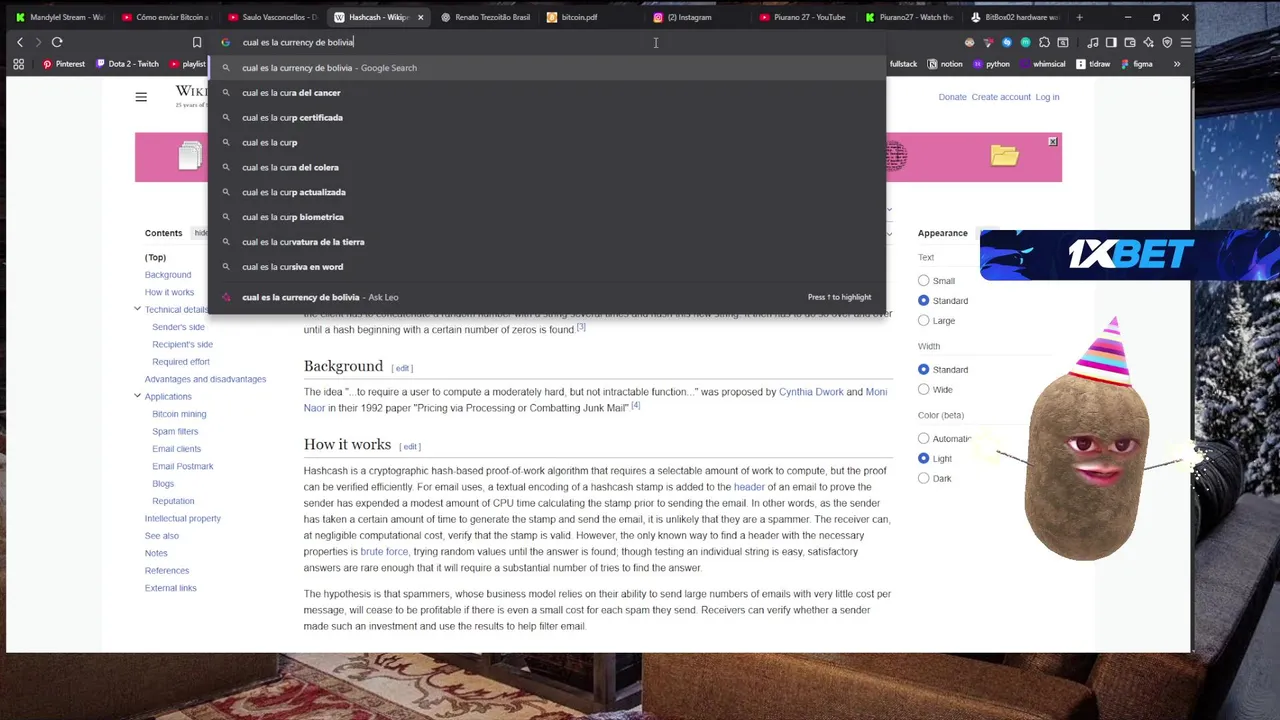Pick suggestion 'cual es la curp biometrica'
The width and height of the screenshot is (1280, 720).
point(546,217)
